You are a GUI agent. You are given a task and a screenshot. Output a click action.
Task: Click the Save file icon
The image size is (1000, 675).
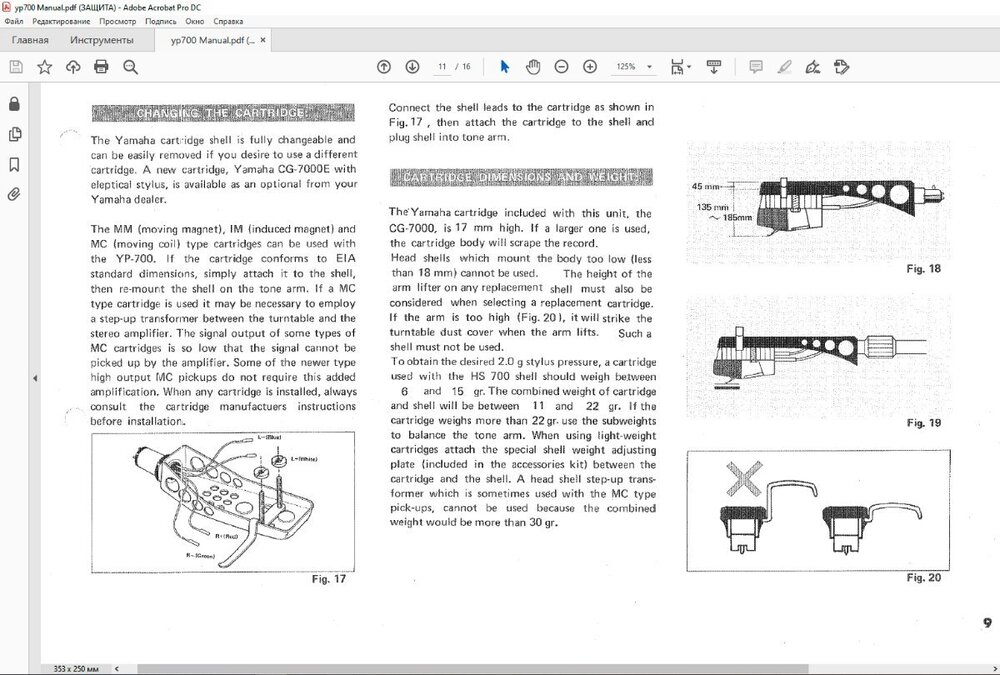16,67
